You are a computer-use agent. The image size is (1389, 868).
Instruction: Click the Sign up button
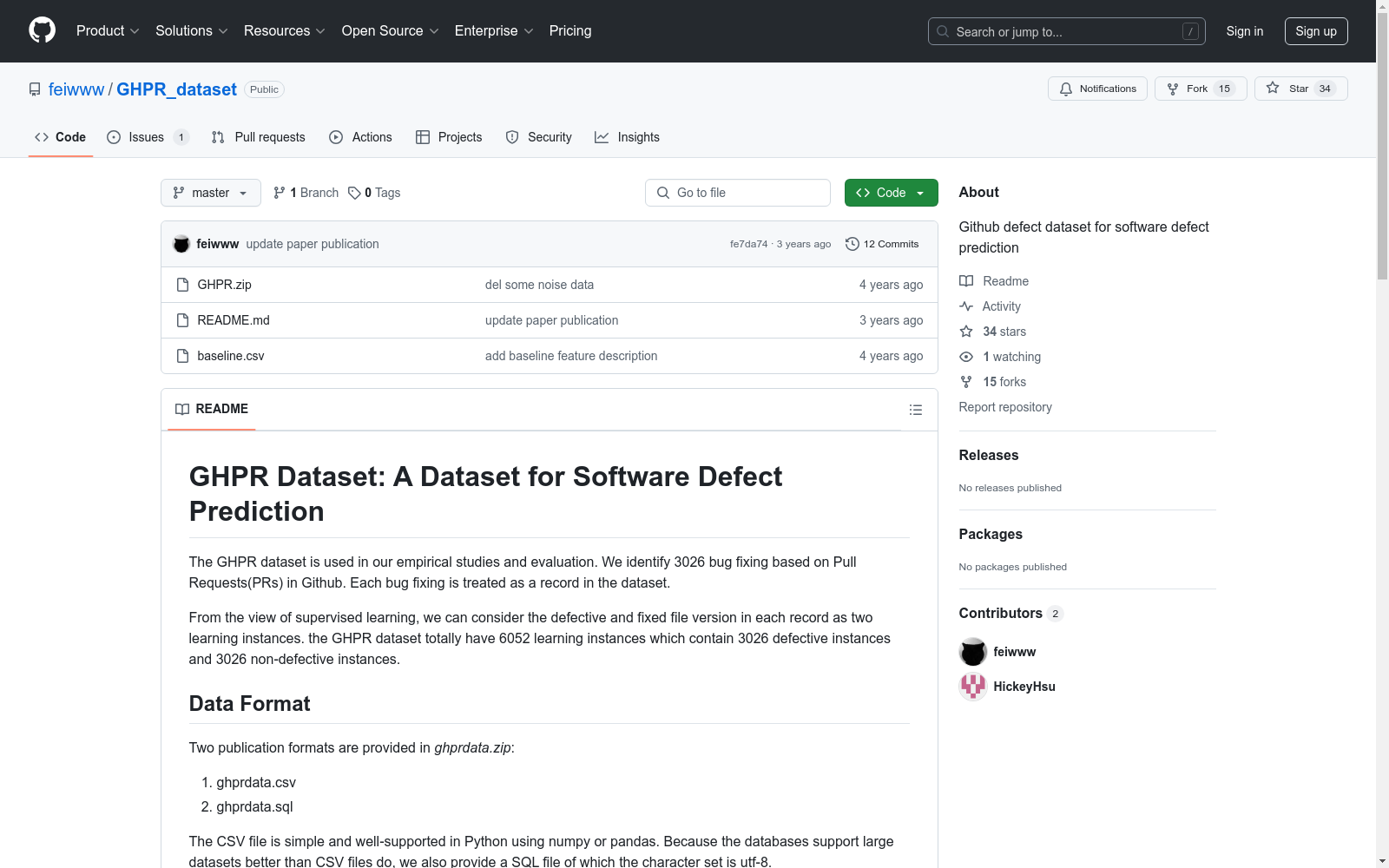point(1316,30)
